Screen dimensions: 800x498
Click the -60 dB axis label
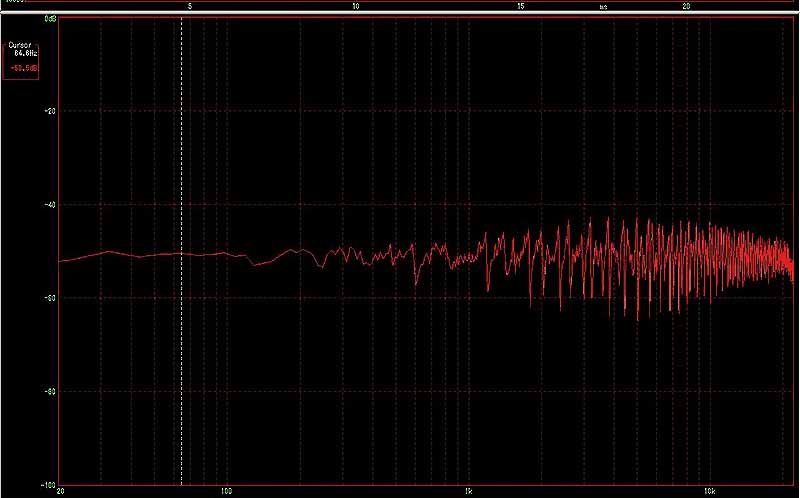coord(50,298)
